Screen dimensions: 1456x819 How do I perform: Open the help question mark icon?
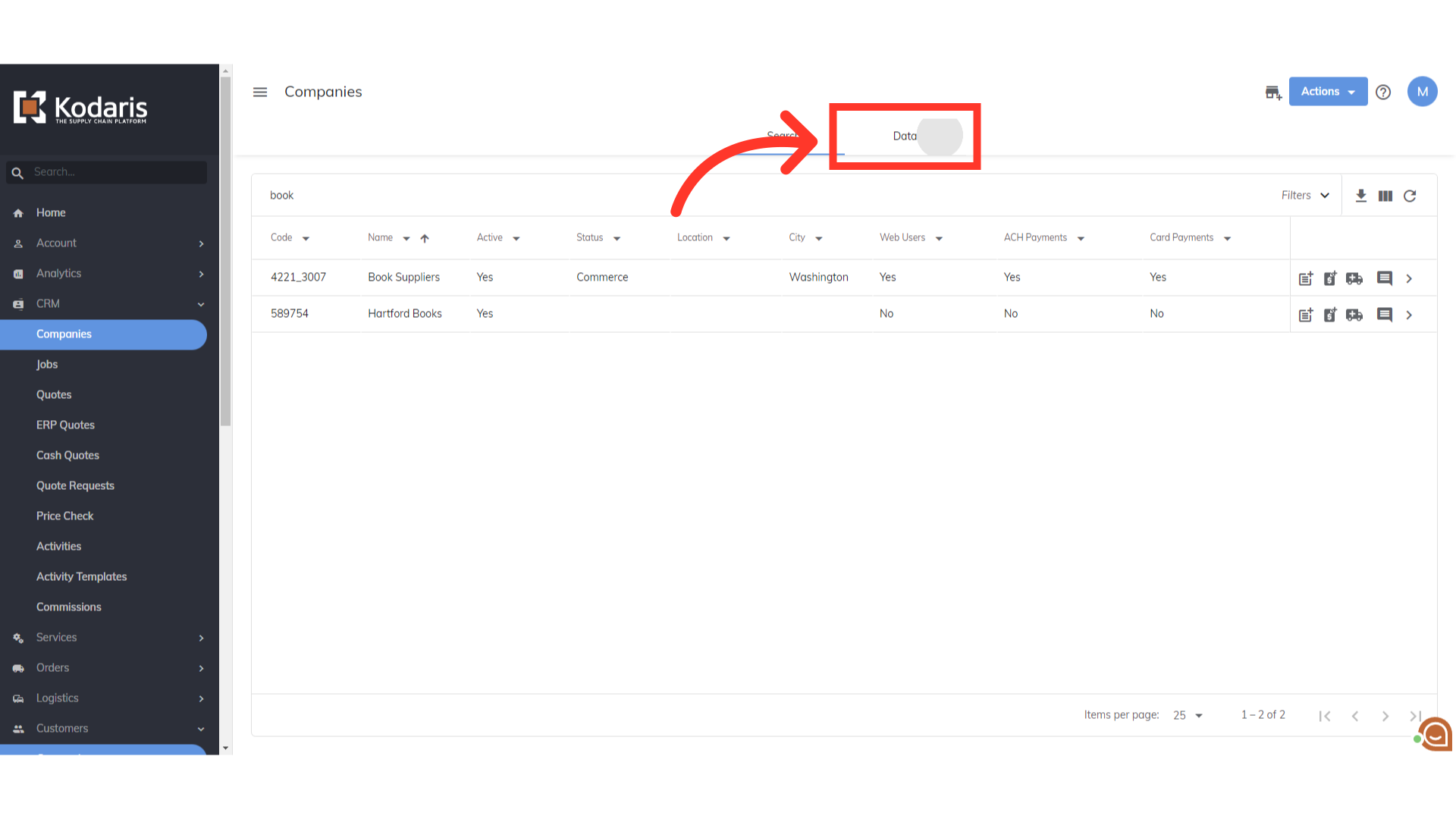[1383, 92]
